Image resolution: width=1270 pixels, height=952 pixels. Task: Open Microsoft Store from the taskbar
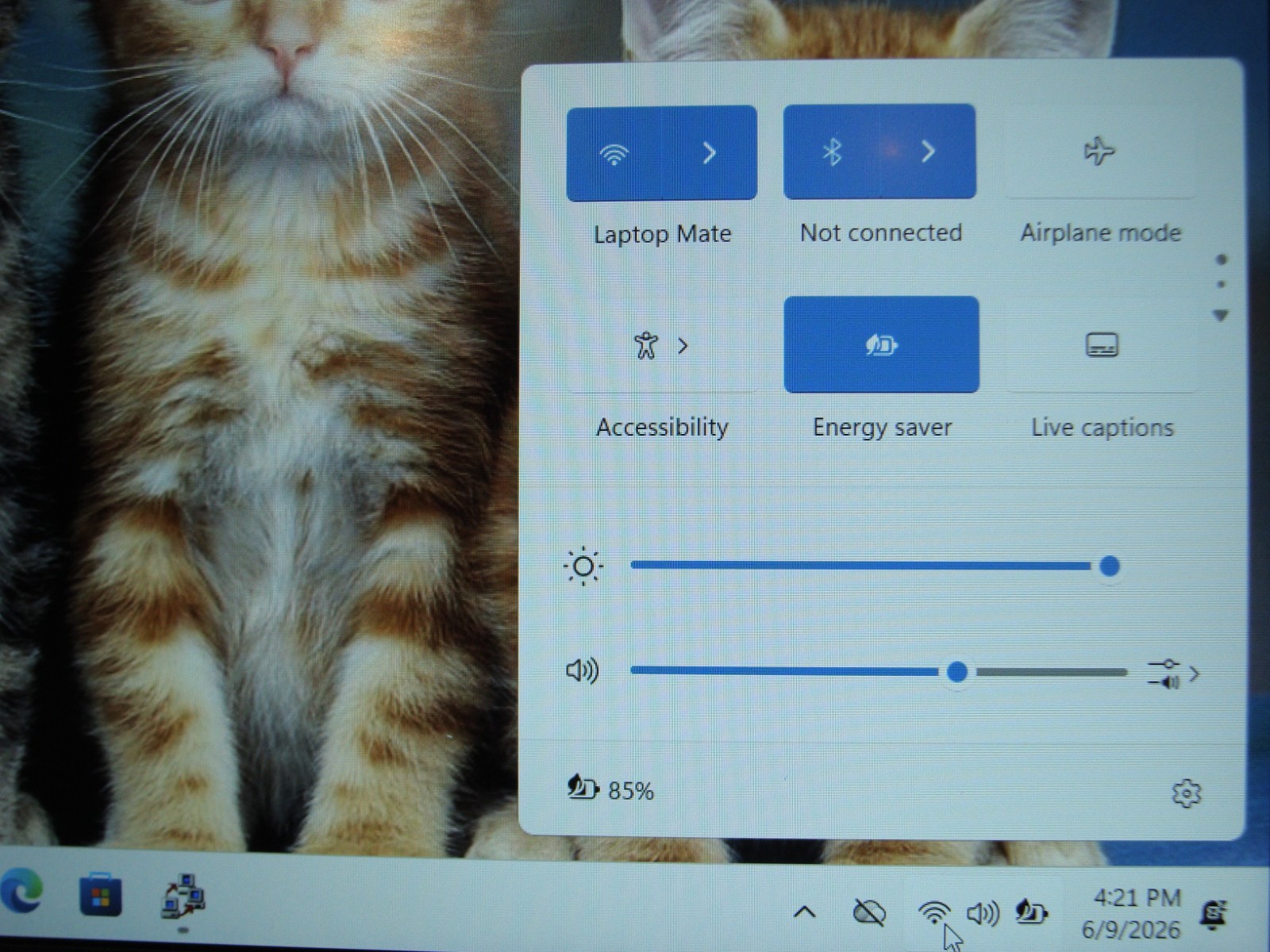pos(101,896)
